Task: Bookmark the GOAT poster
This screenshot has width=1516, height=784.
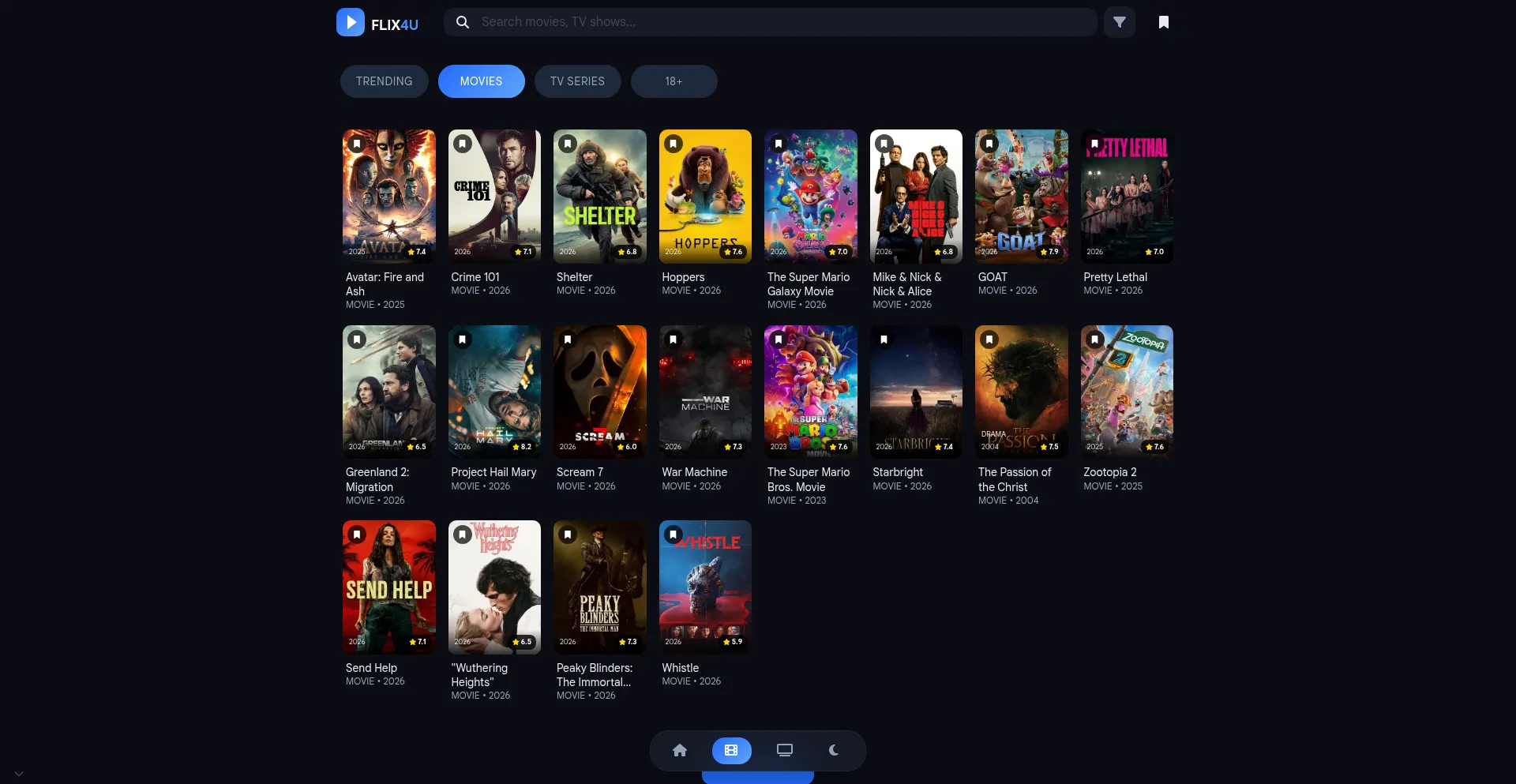Action: (989, 144)
